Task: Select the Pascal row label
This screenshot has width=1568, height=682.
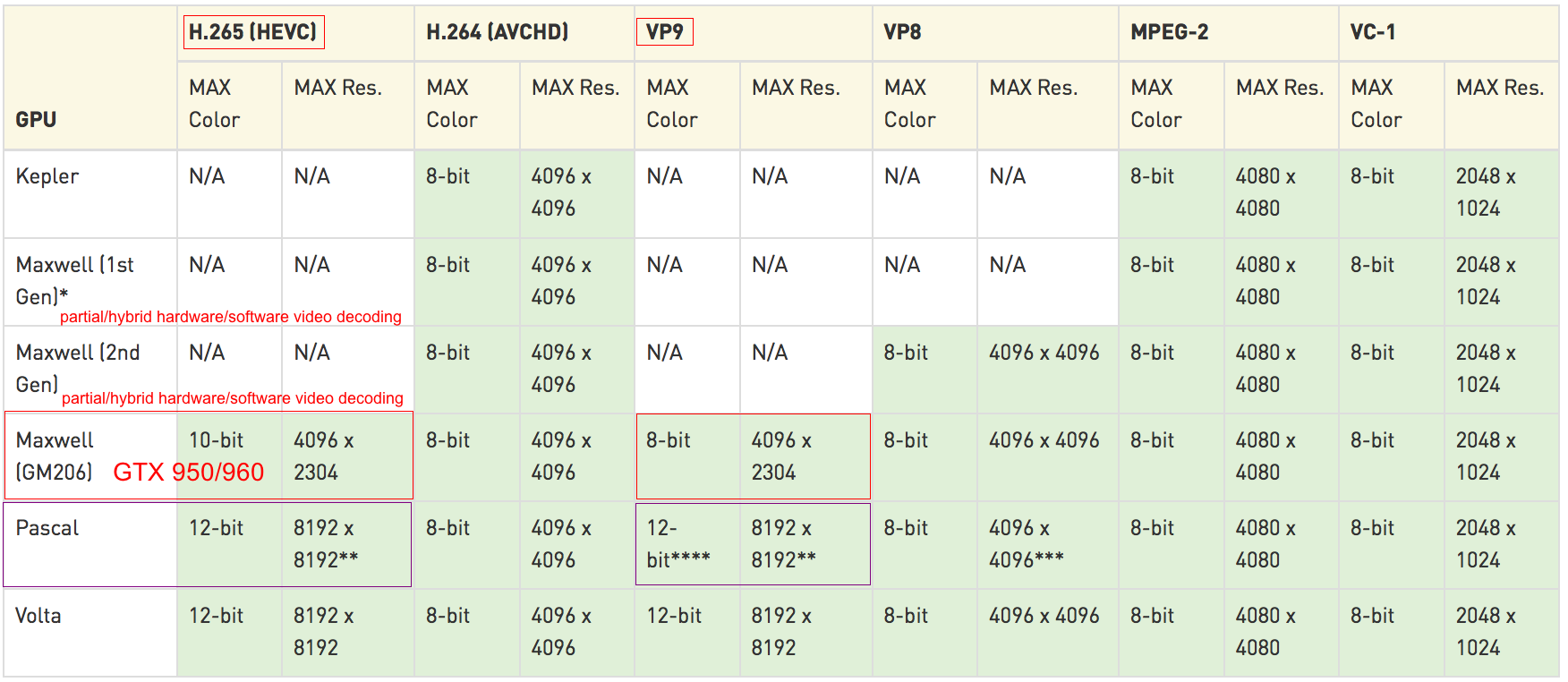Action: 47,528
